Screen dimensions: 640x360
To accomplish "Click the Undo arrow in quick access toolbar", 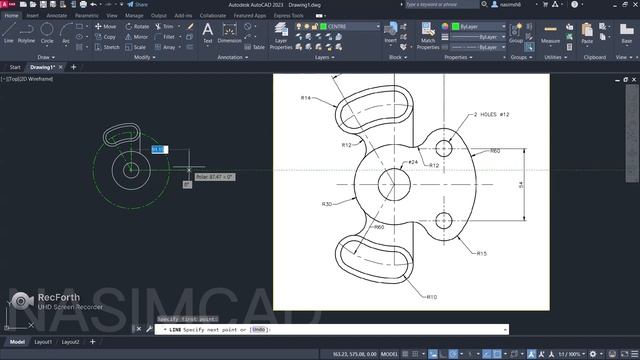I will [x=93, y=4].
